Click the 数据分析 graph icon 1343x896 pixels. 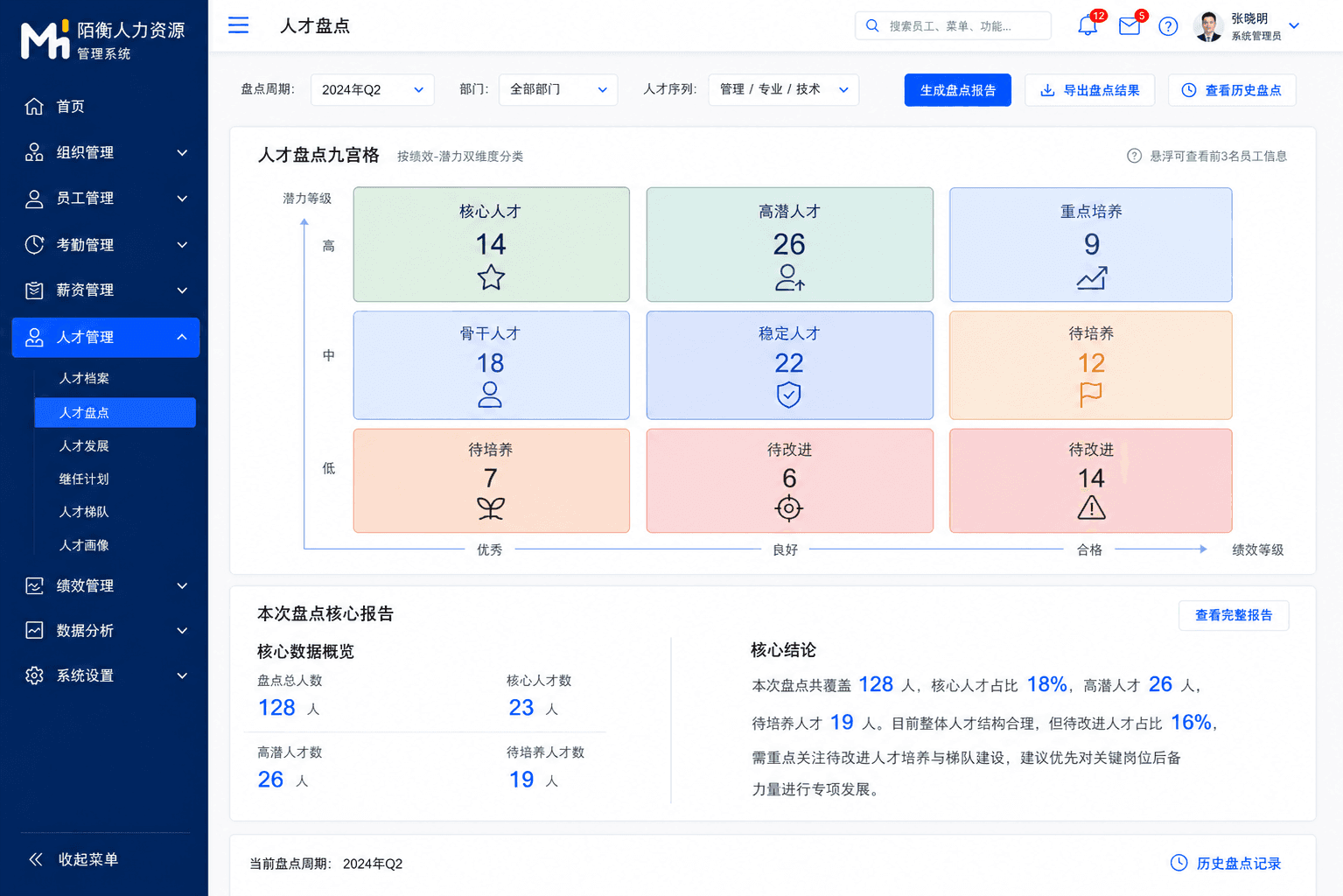34,630
